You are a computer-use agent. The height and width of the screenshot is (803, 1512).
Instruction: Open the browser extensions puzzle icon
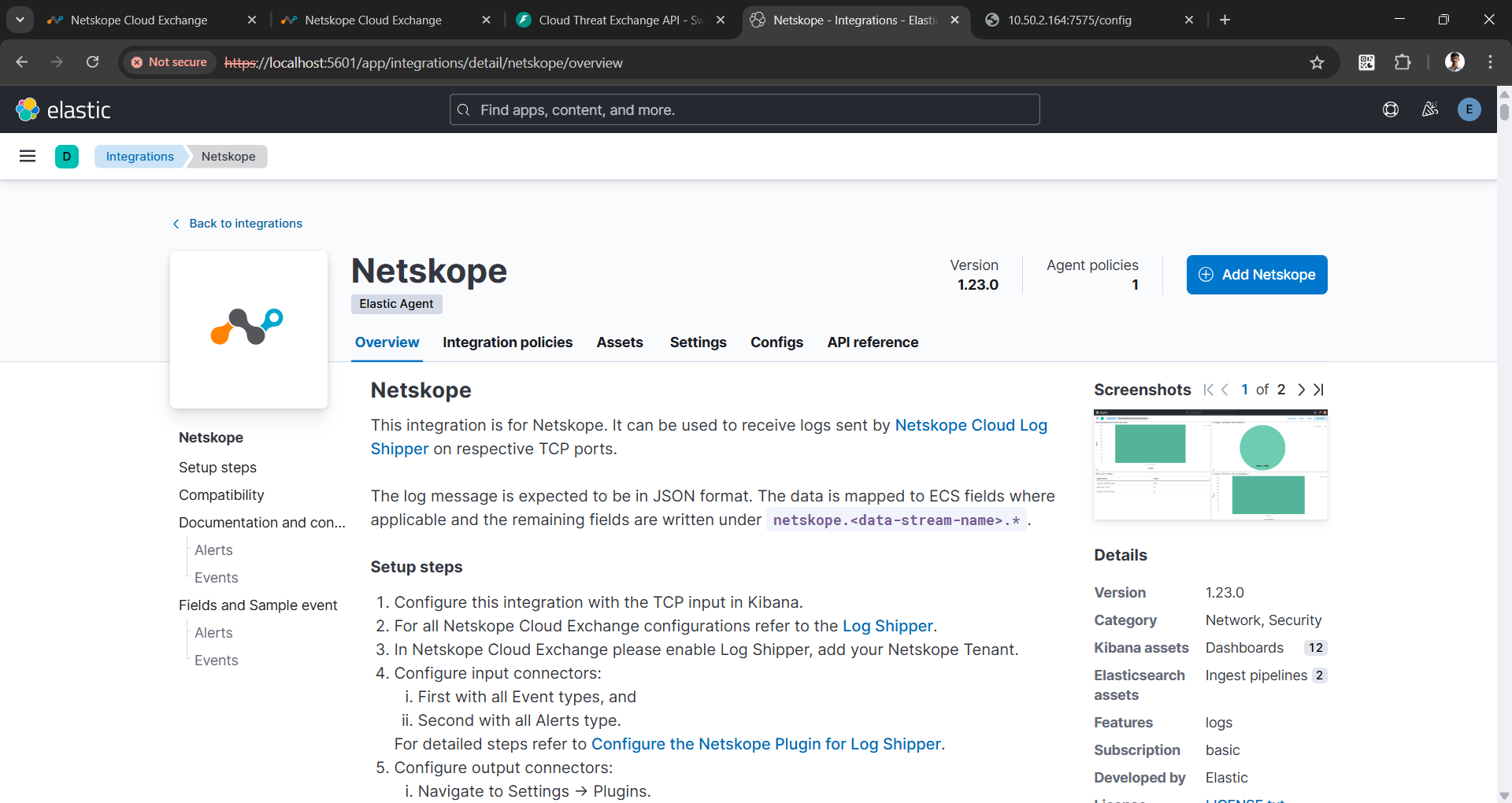coord(1403,62)
